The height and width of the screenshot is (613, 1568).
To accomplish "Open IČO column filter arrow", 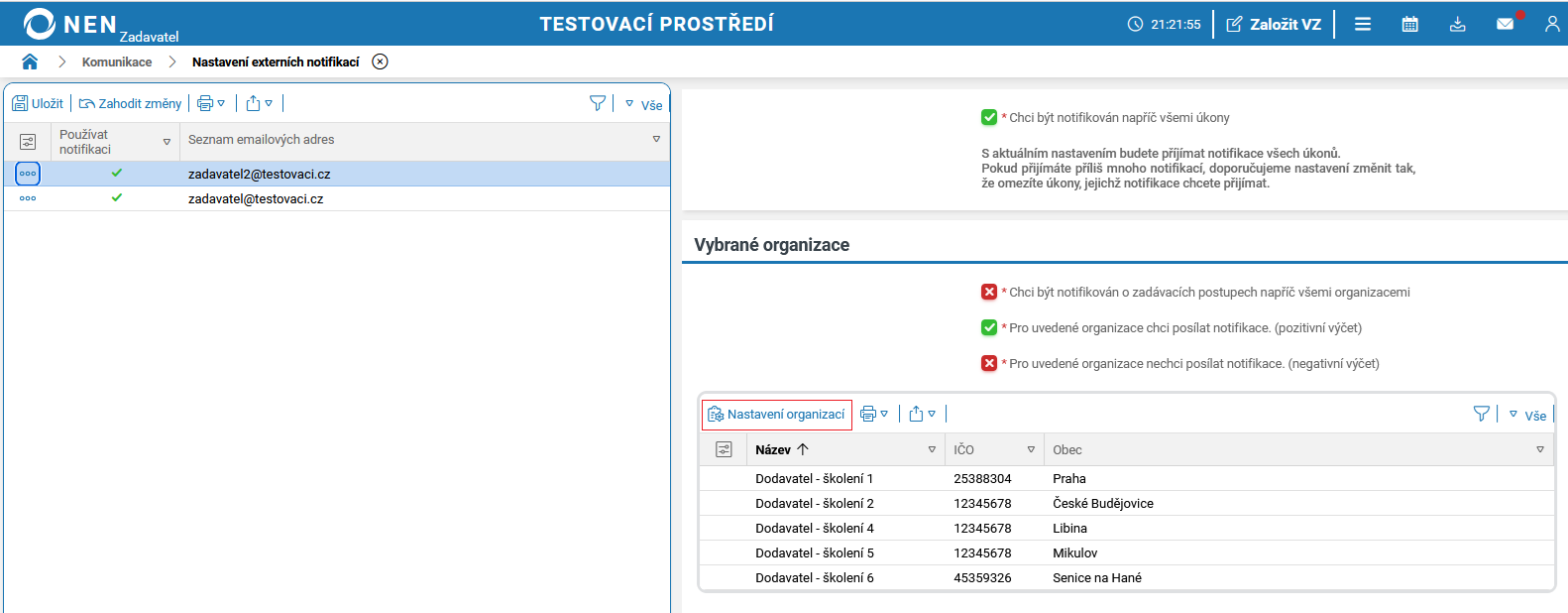I will tap(1031, 449).
